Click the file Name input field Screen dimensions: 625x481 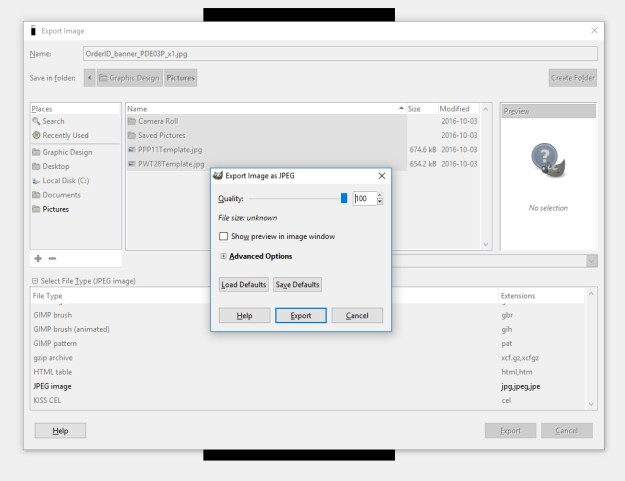coord(340,53)
